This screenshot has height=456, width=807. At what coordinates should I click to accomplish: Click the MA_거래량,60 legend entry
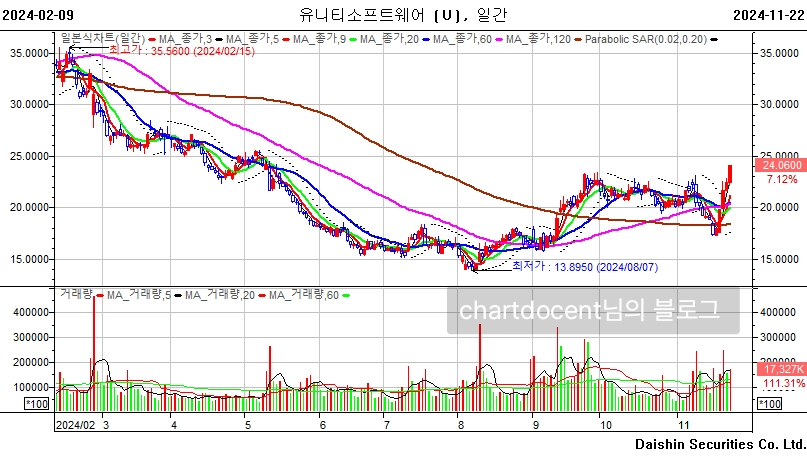click(304, 295)
